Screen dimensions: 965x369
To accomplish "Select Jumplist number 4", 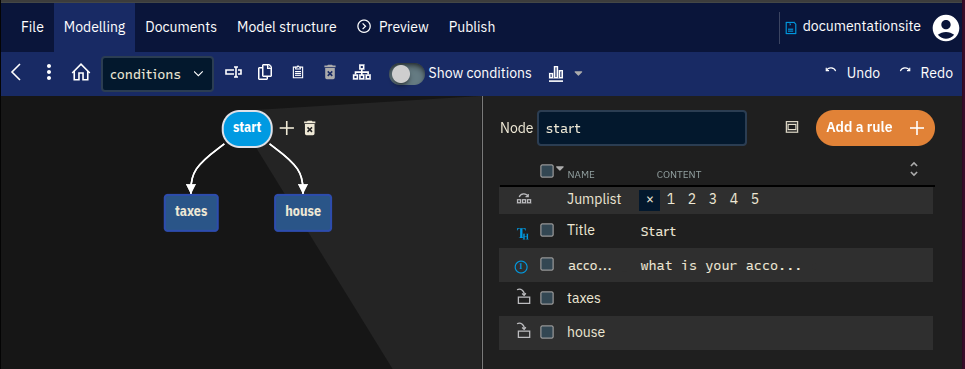I will pos(734,199).
